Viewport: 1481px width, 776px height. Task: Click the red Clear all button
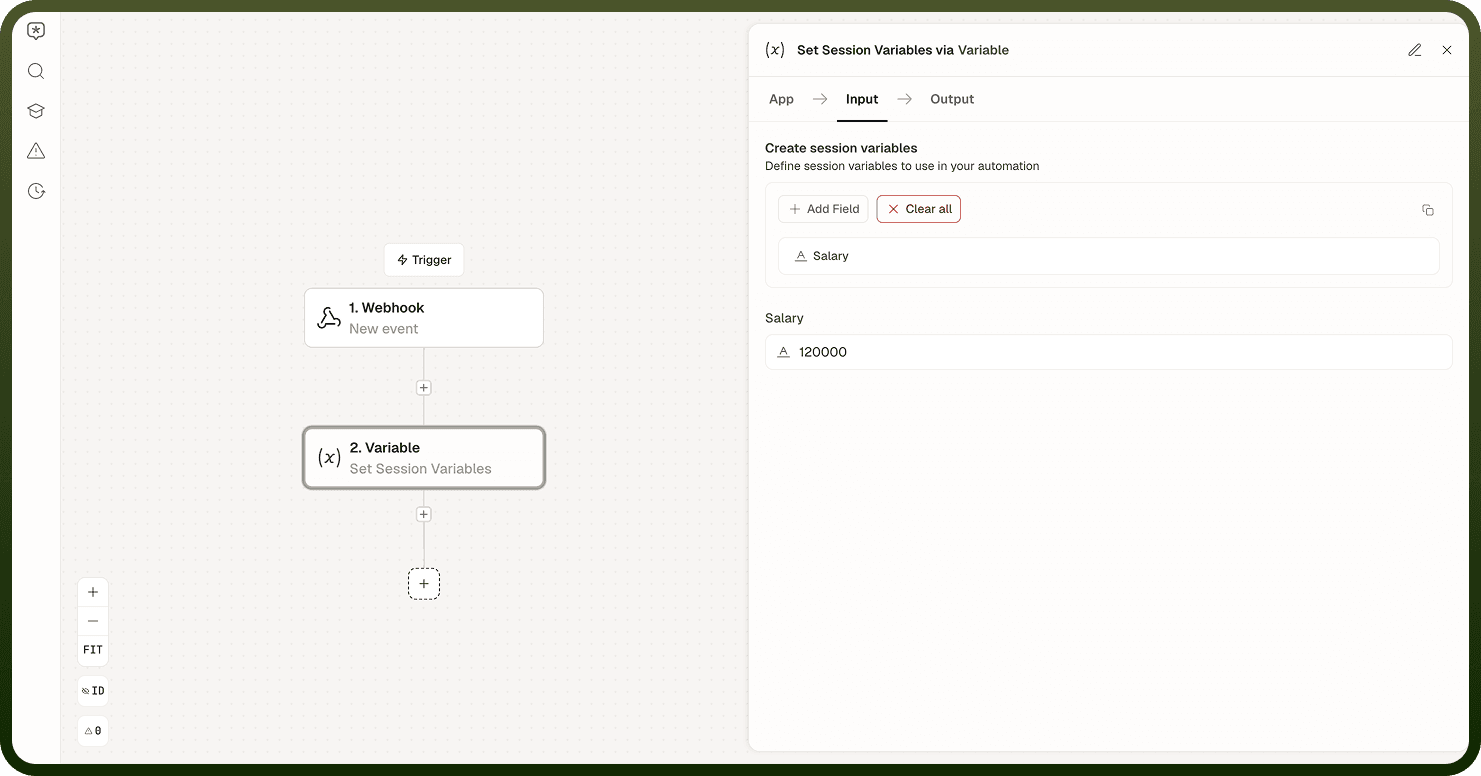coord(919,209)
